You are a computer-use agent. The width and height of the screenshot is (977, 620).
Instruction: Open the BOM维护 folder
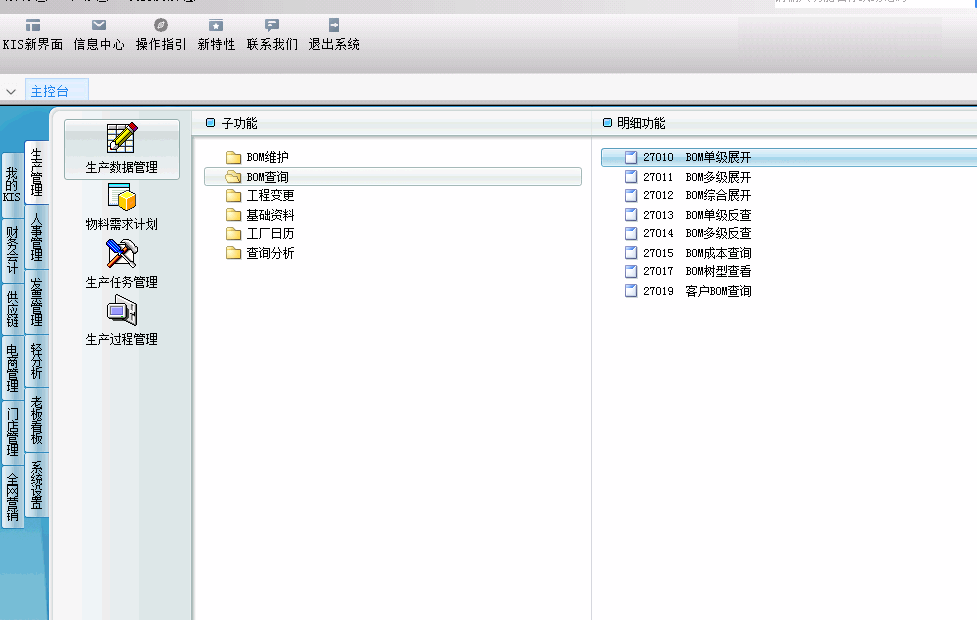267,157
